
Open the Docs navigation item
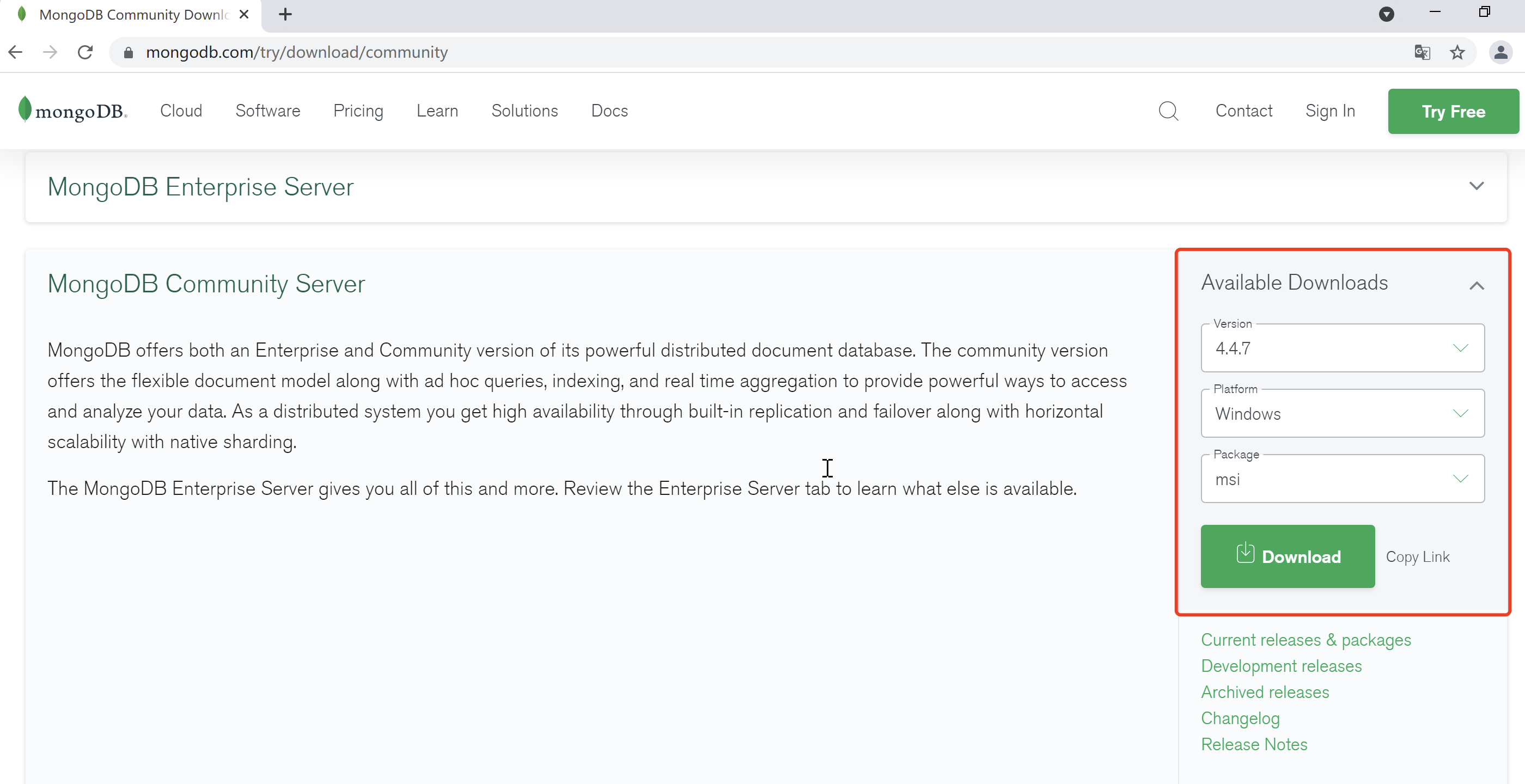[609, 111]
